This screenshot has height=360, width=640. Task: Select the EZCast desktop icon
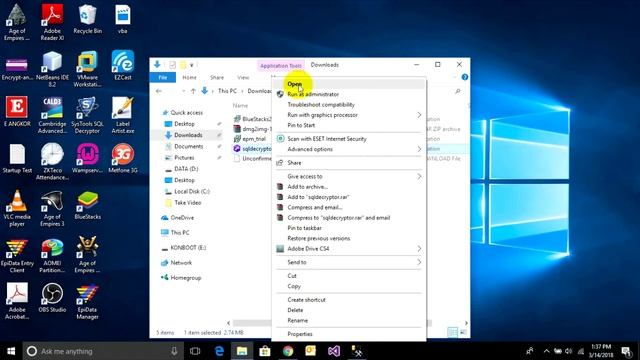coord(122,65)
